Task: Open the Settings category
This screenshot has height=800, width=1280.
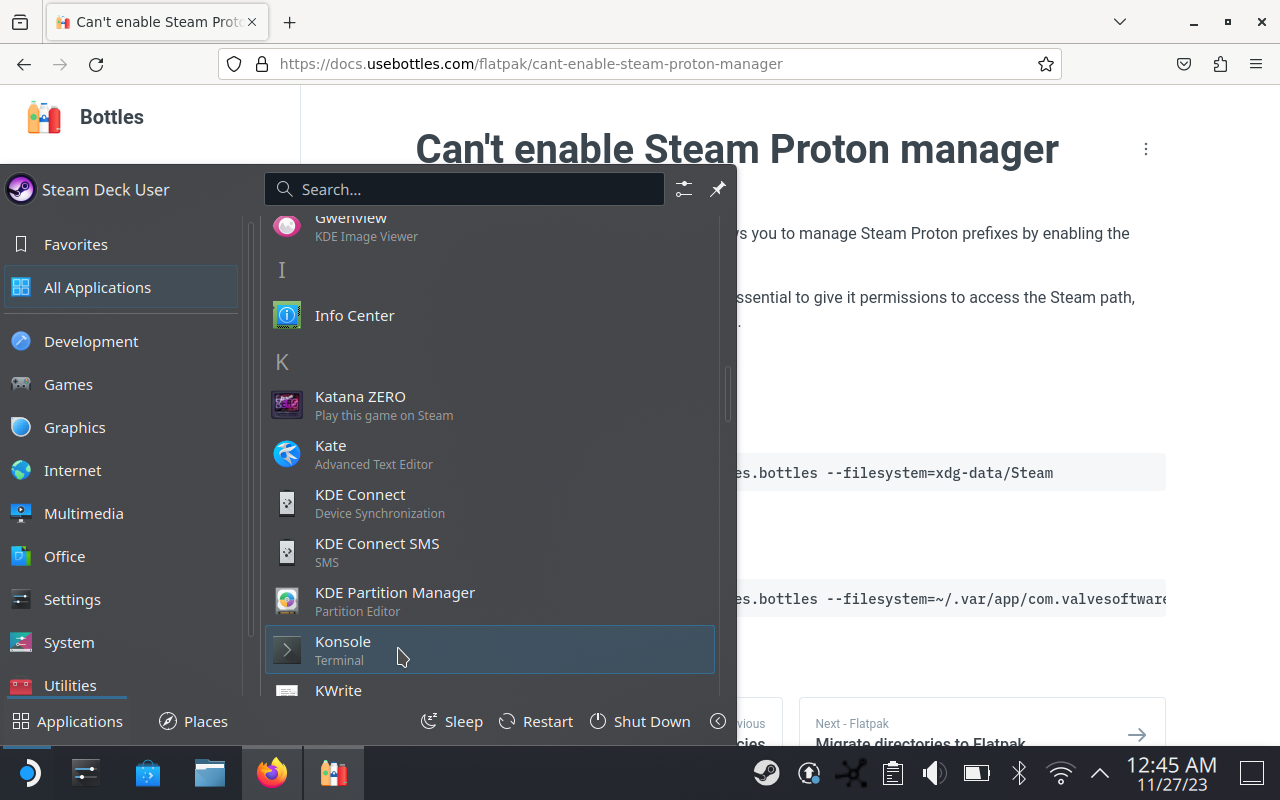Action: tap(121, 599)
